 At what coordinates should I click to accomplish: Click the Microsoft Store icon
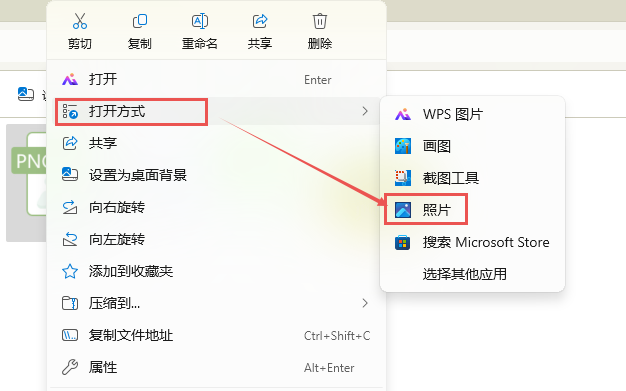click(403, 242)
